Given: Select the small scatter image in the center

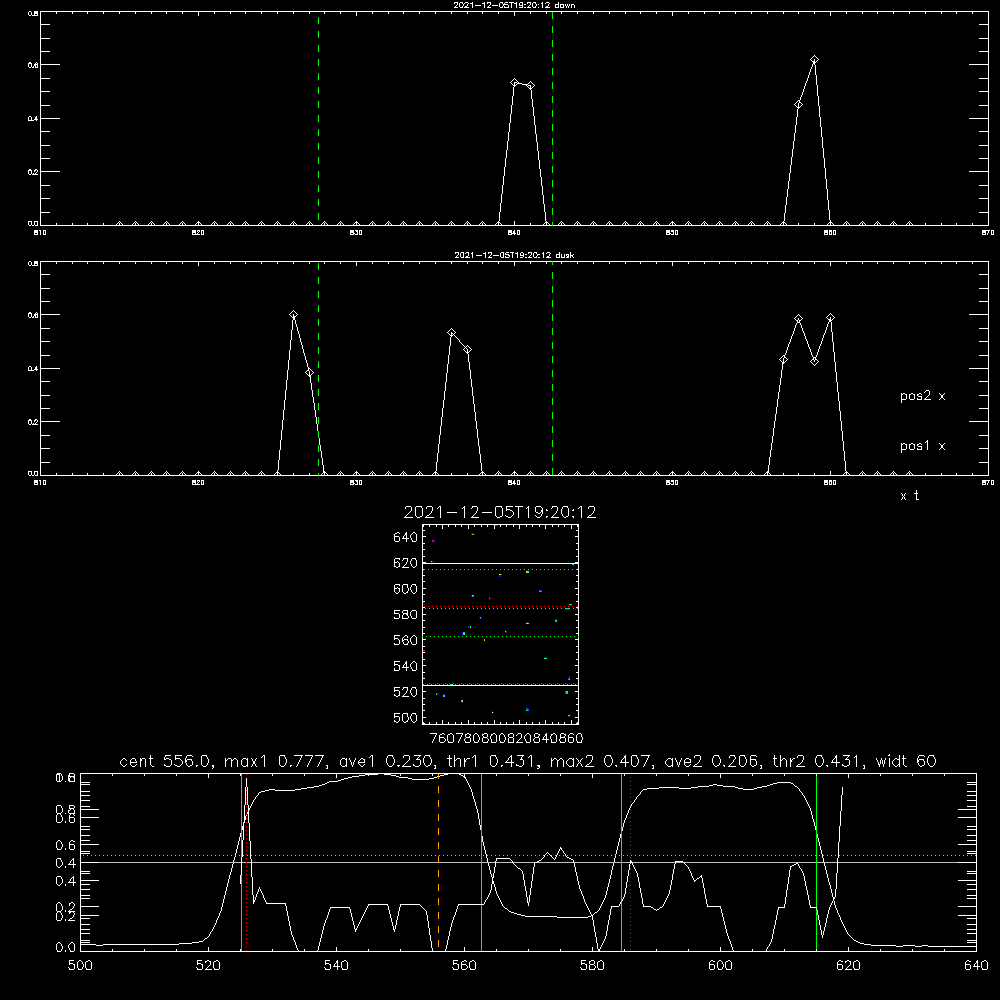Looking at the screenshot, I should 500,624.
